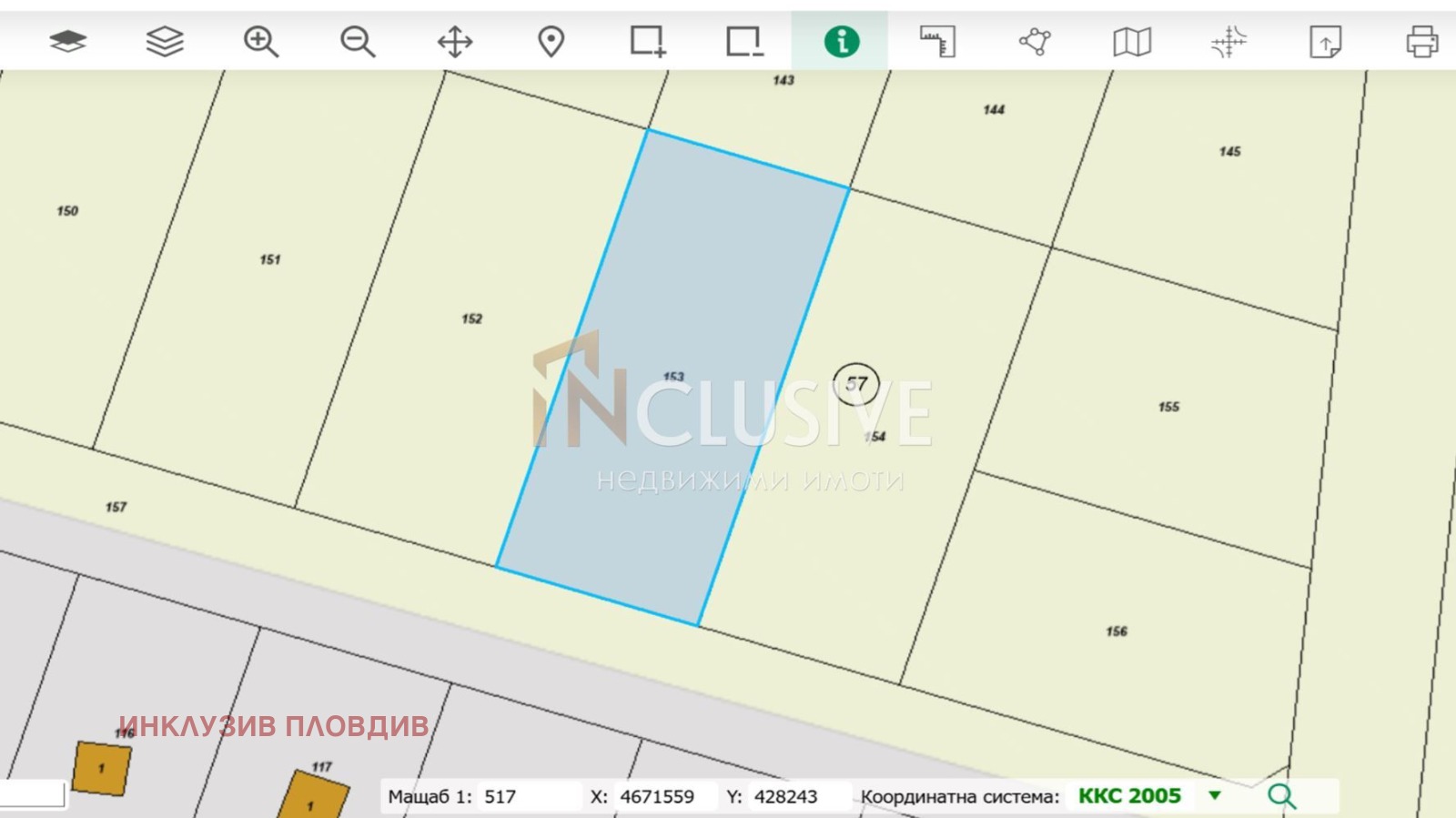Open the folded map icon
This screenshot has width=1456, height=818.
pos(1132,41)
